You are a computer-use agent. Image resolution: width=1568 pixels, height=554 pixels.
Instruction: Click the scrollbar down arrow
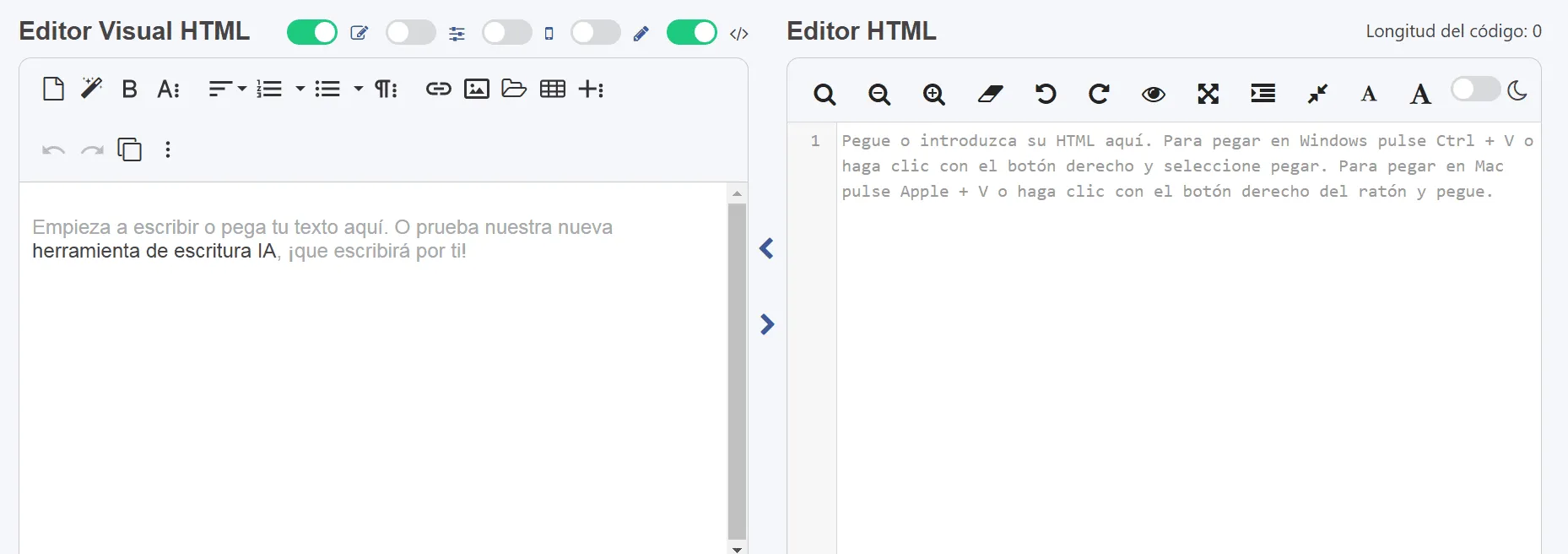click(737, 548)
